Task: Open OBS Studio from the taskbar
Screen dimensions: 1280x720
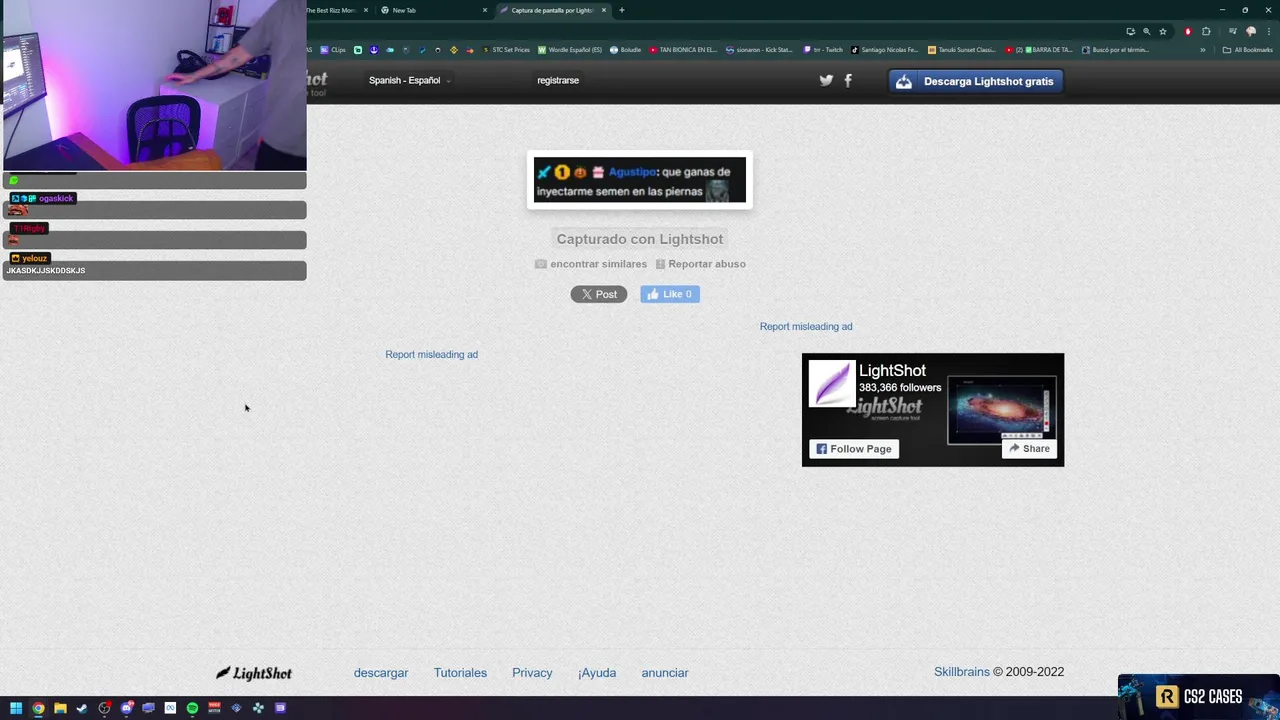Action: tap(104, 708)
